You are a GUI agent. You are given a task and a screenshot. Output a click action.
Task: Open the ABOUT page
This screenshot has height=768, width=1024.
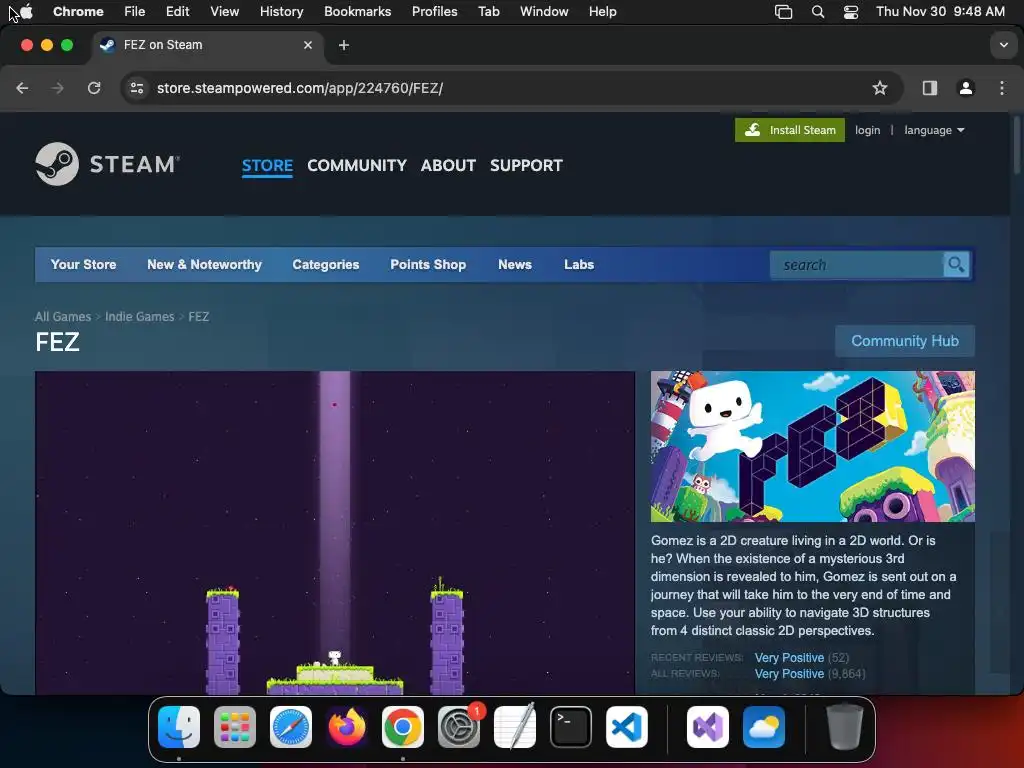[449, 165]
